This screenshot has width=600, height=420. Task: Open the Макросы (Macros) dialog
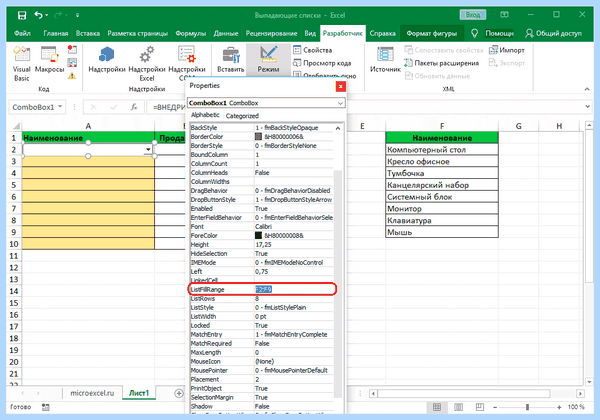[49, 60]
